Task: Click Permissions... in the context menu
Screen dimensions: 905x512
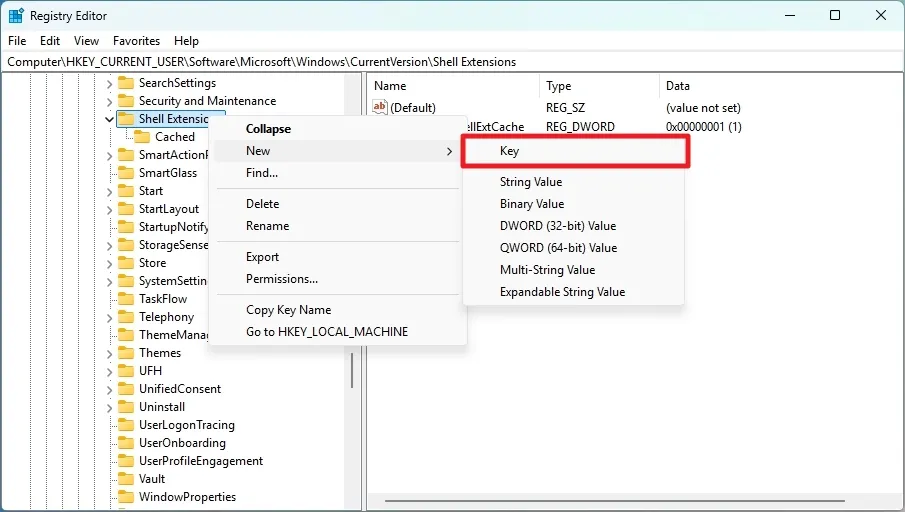Action: coord(337,279)
